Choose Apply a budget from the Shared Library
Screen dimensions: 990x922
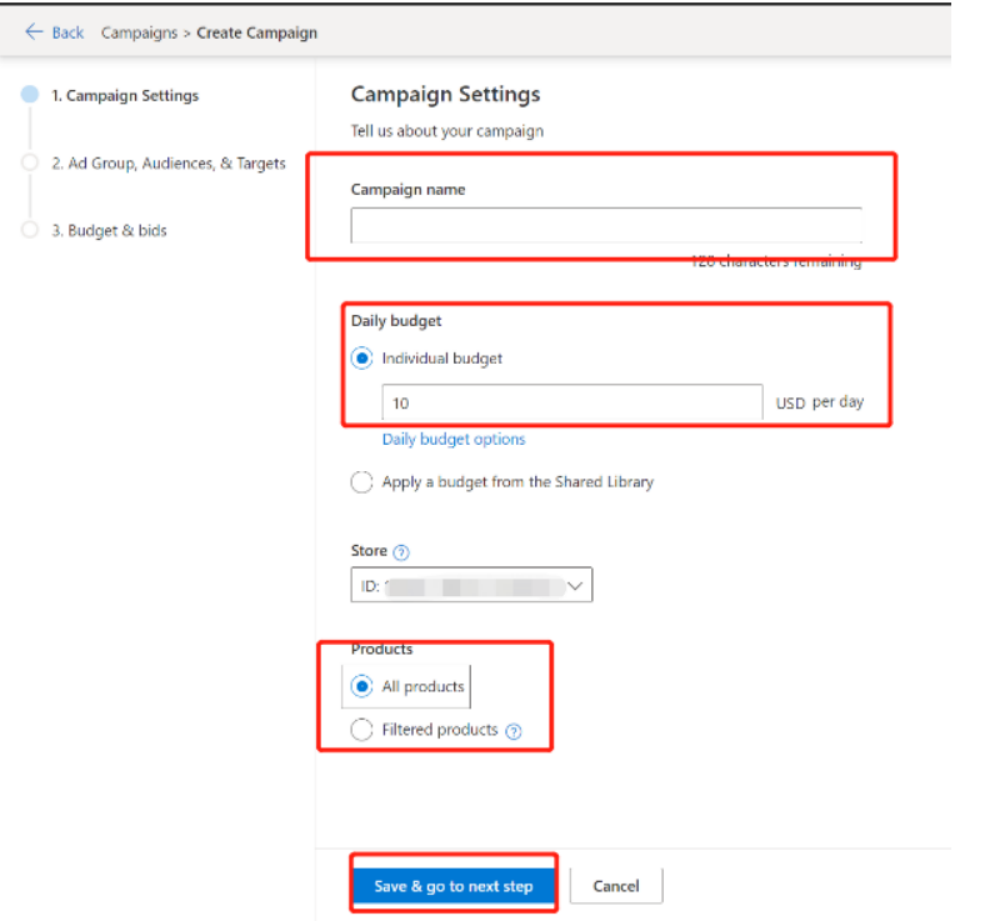362,482
